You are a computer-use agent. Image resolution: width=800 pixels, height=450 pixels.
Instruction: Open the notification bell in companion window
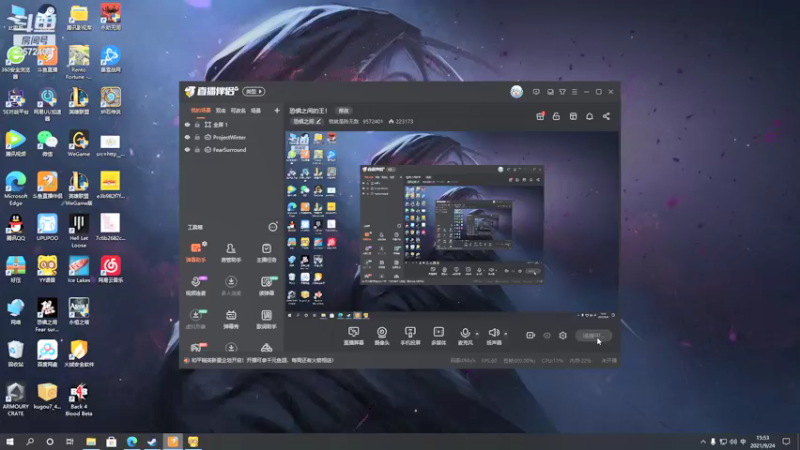(x=589, y=116)
